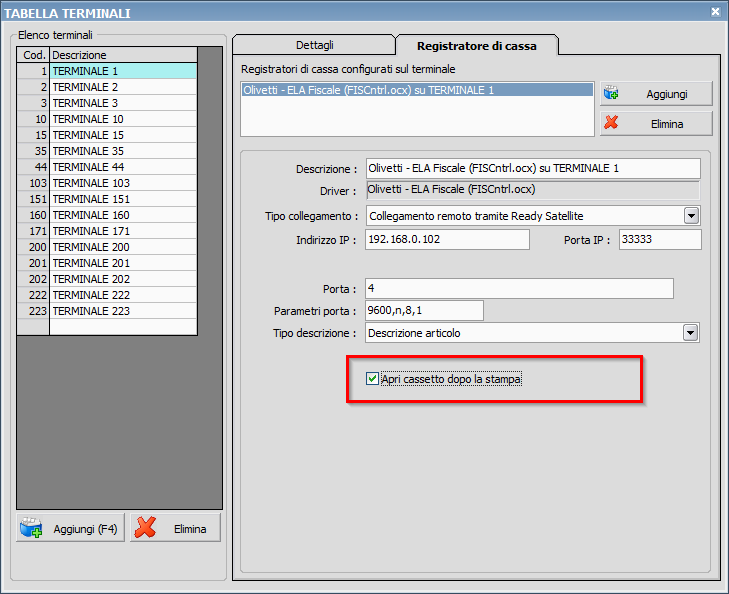This screenshot has width=729, height=594.
Task: Select row TERMINALE 202
Action: click(107, 279)
